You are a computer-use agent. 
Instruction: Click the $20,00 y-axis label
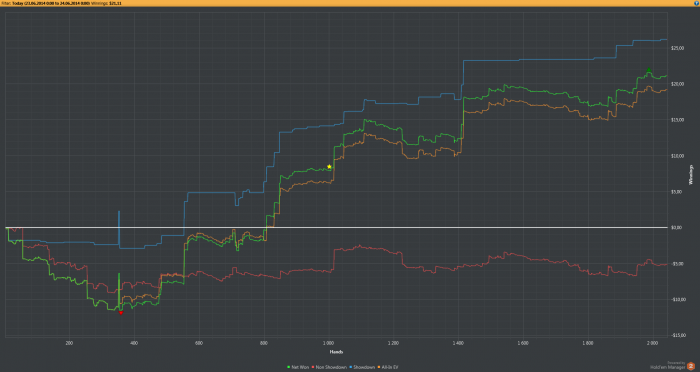(677, 84)
